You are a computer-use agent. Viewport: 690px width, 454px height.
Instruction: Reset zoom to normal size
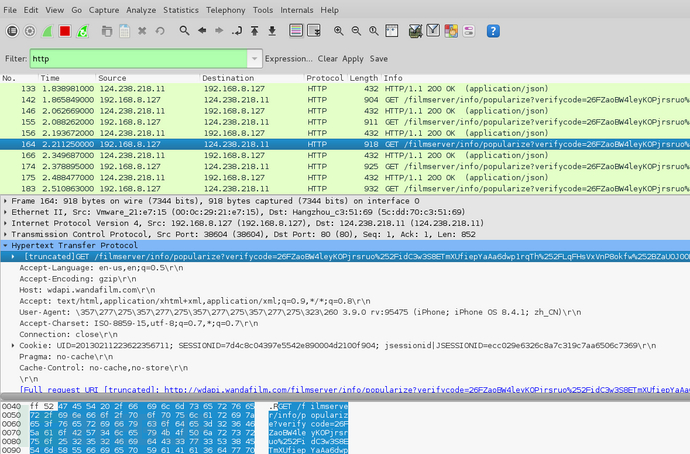pos(374,31)
